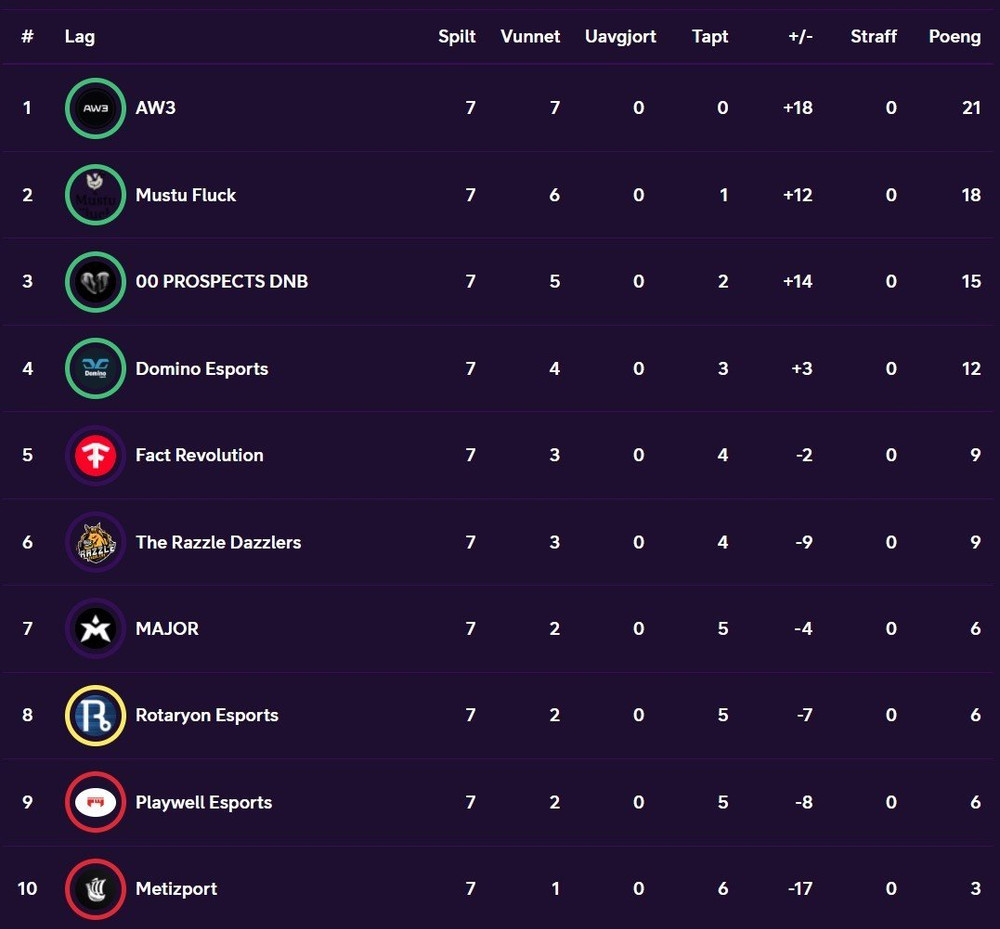Sort by the Poeng column header
The image size is (1000, 929).
(x=954, y=36)
